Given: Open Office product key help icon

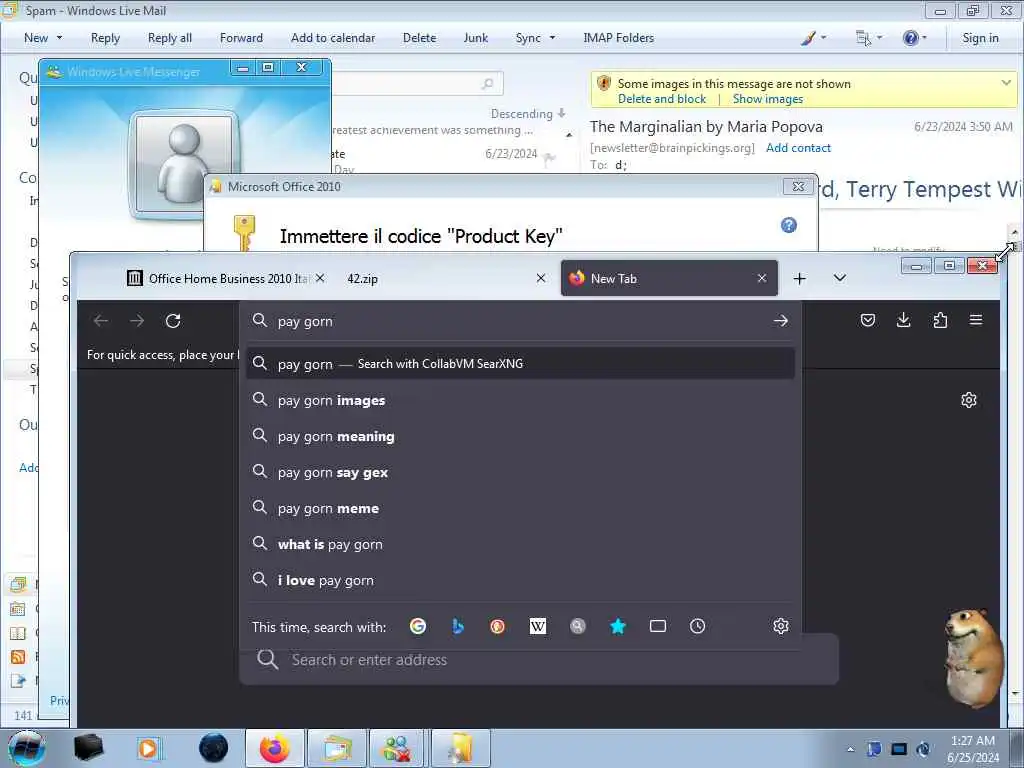Looking at the screenshot, I should coord(789,225).
